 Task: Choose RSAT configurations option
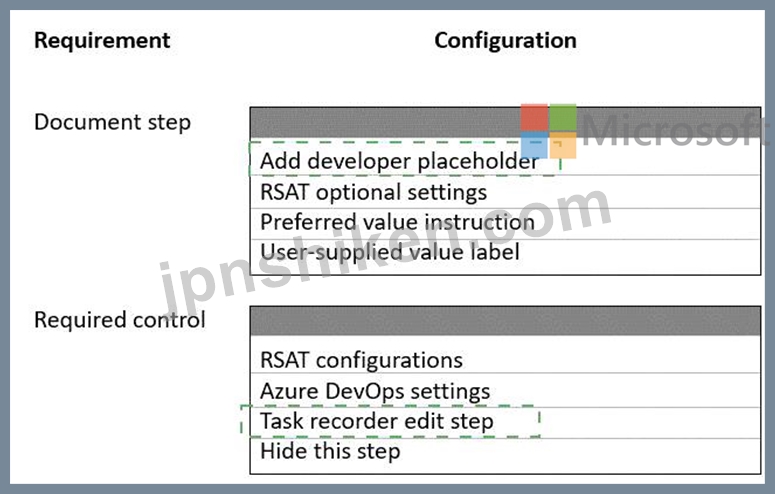point(505,358)
